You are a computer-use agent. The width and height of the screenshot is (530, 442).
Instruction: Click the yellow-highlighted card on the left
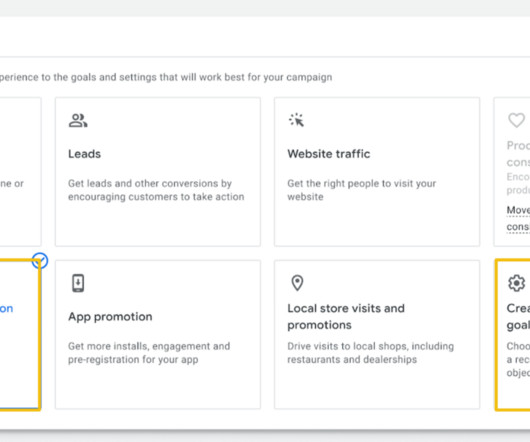(20, 335)
